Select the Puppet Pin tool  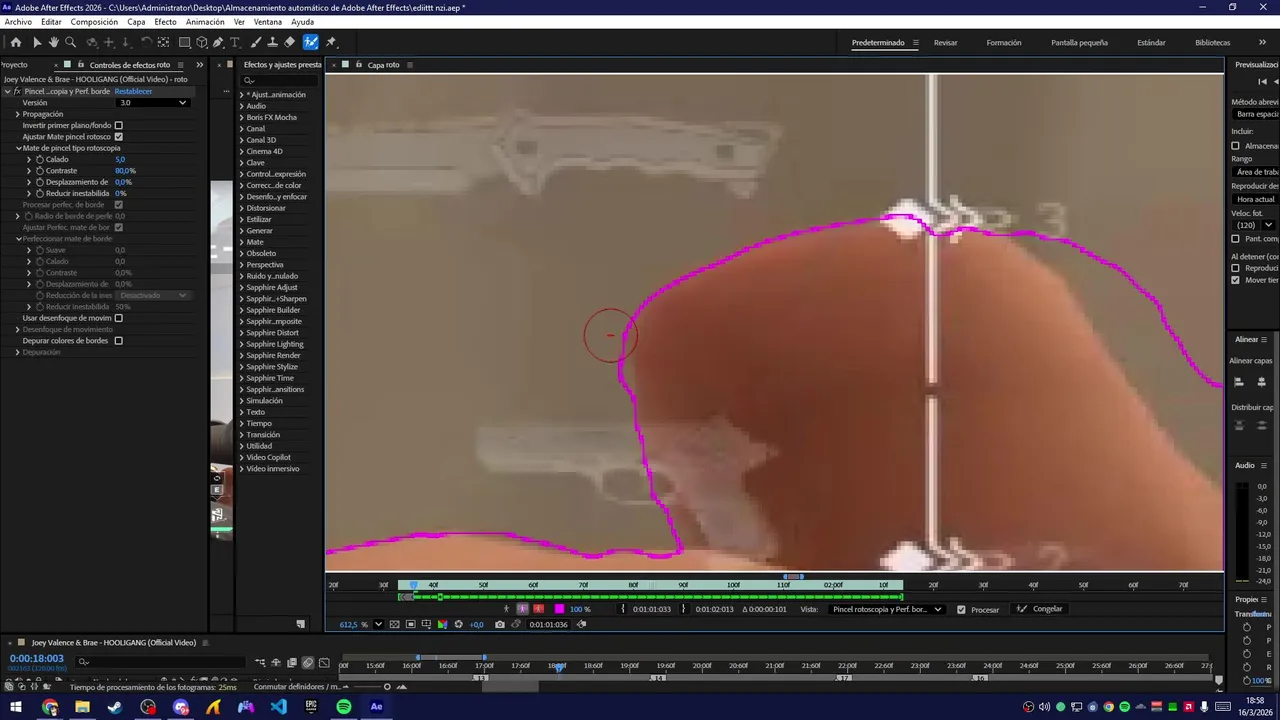point(331,42)
